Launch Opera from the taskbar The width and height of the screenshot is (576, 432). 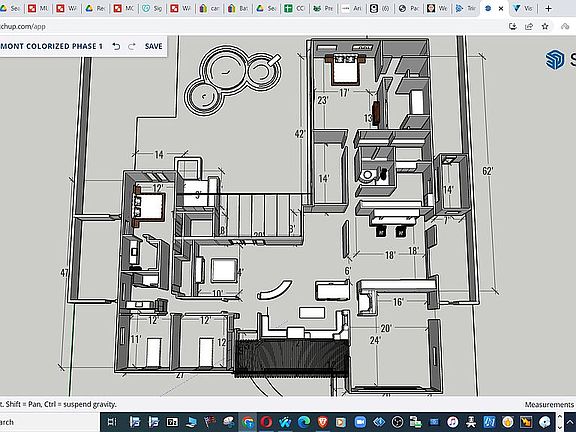267,422
